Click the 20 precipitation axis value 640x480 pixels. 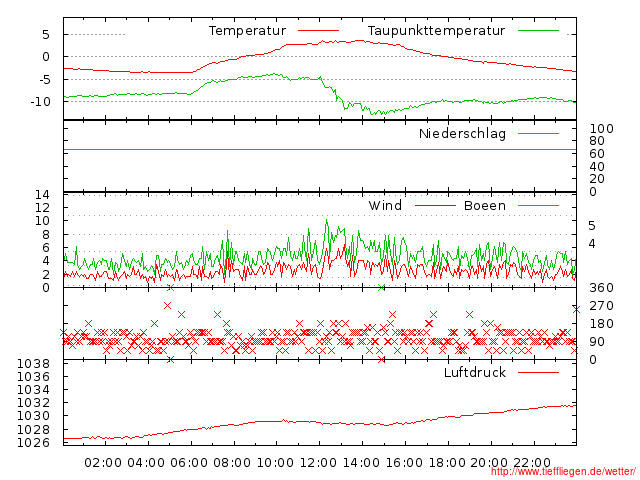pos(597,178)
